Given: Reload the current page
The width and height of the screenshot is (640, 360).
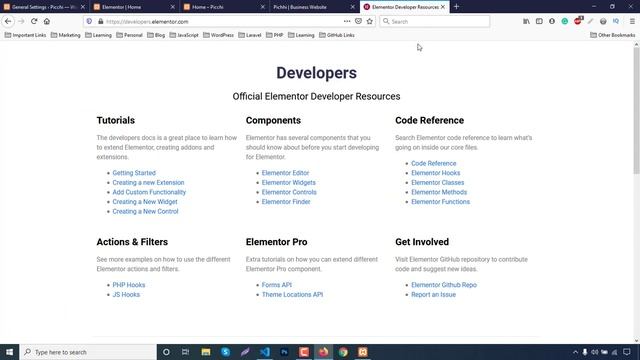Looking at the screenshot, I should 34,21.
